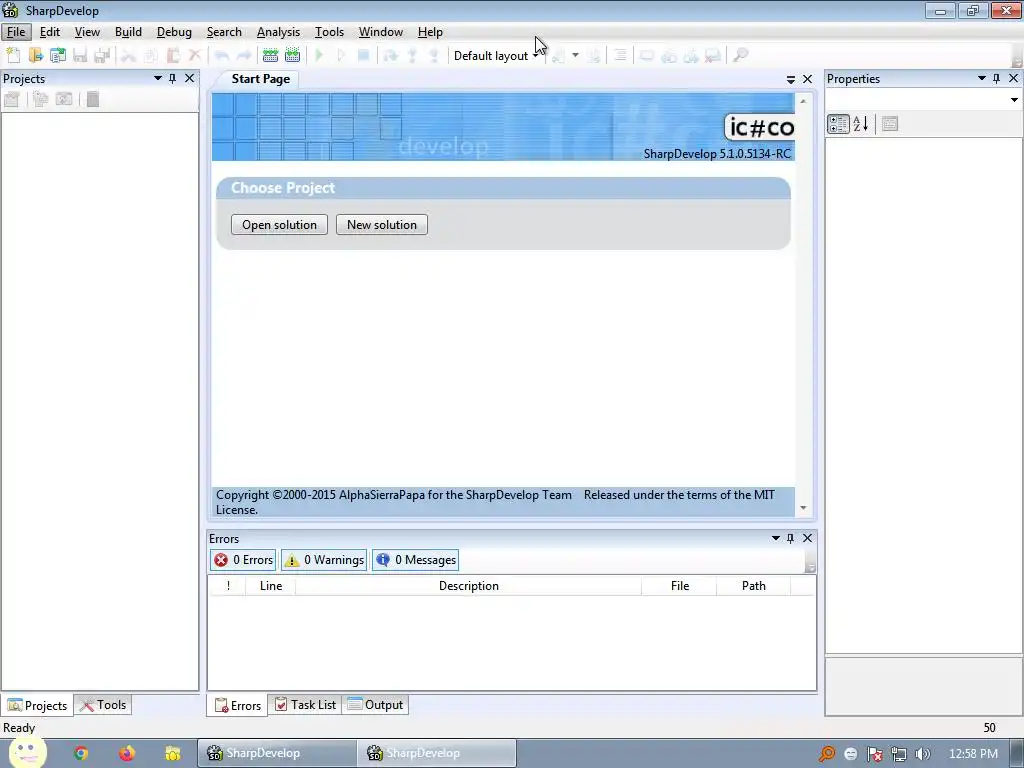The width and height of the screenshot is (1024, 768).
Task: Click the Open File toolbar icon
Action: (x=36, y=56)
